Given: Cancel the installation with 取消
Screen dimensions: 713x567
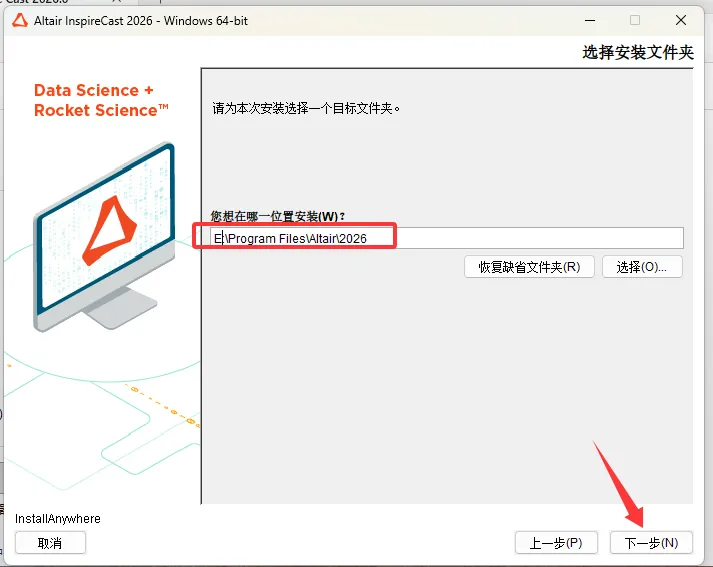Looking at the screenshot, I should 50,543.
